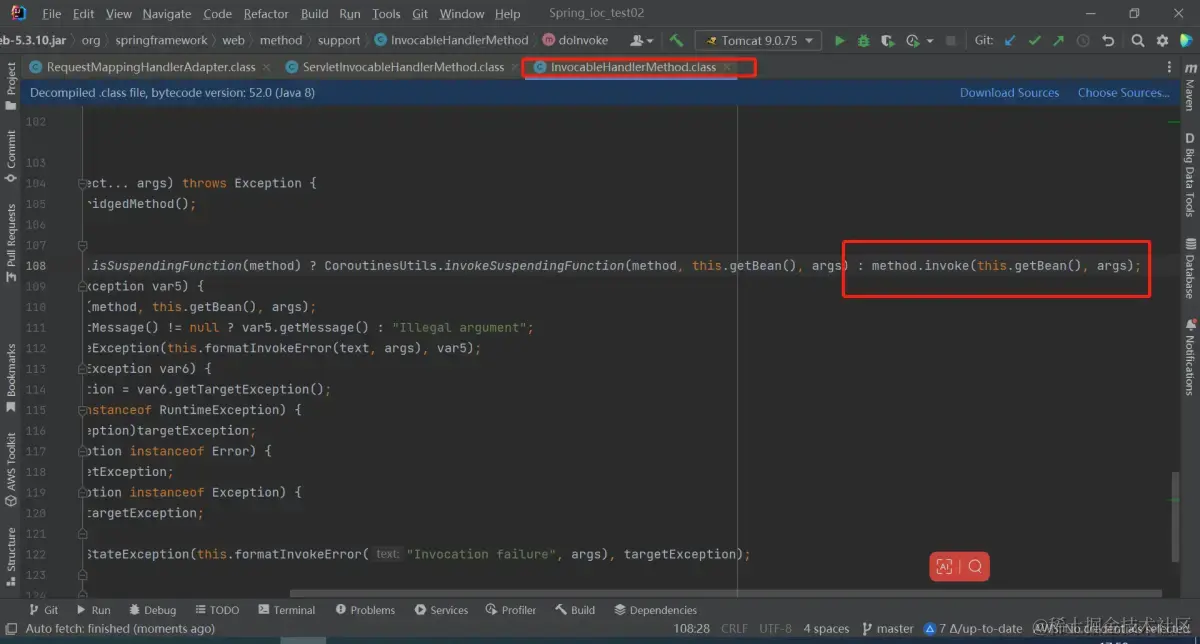Screen dimensions: 1200x644
Task: Close the InvocableHandlerMethod.class tab
Action: click(x=728, y=67)
